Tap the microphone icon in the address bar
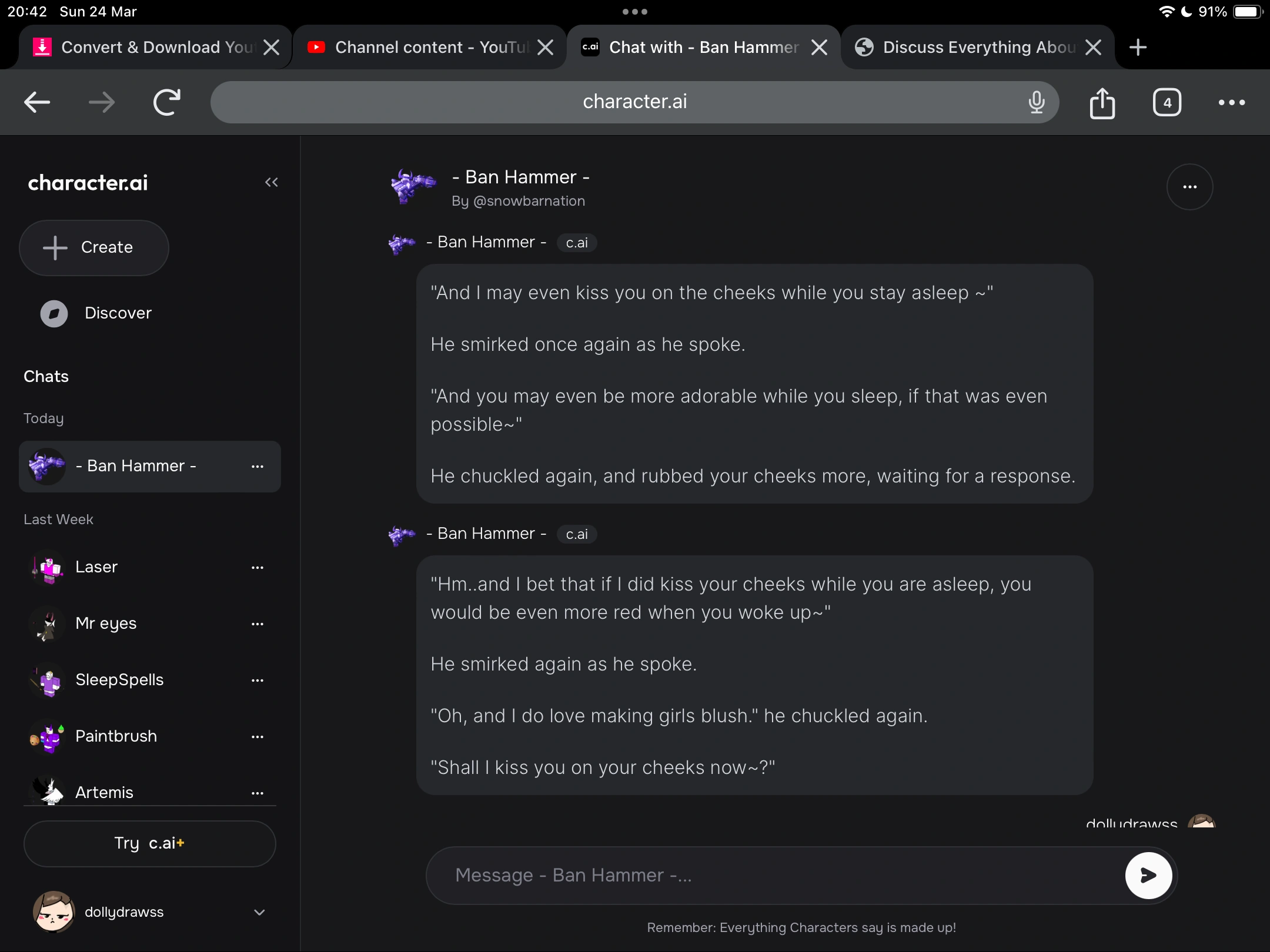This screenshot has height=952, width=1270. pos(1037,102)
